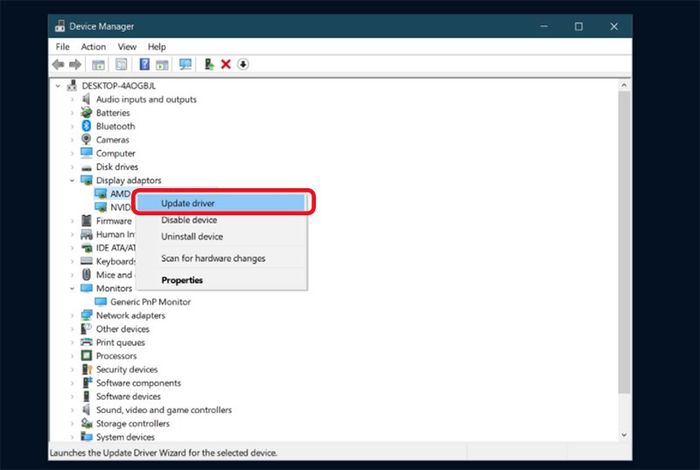This screenshot has height=470, width=700.
Task: Click the vertical scrollbar thumb
Action: (x=624, y=242)
